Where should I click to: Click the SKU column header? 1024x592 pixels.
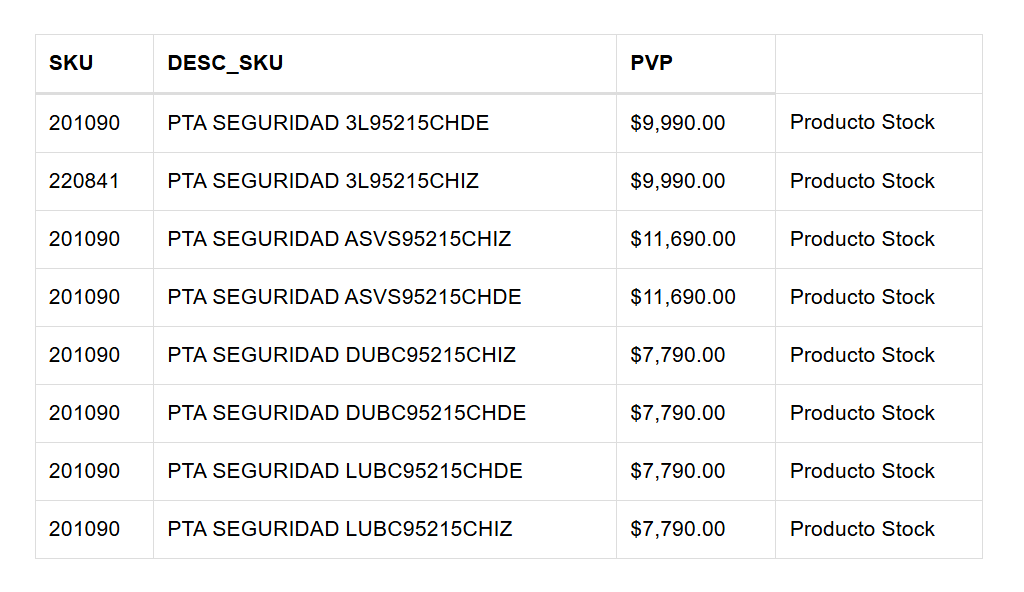click(x=71, y=63)
